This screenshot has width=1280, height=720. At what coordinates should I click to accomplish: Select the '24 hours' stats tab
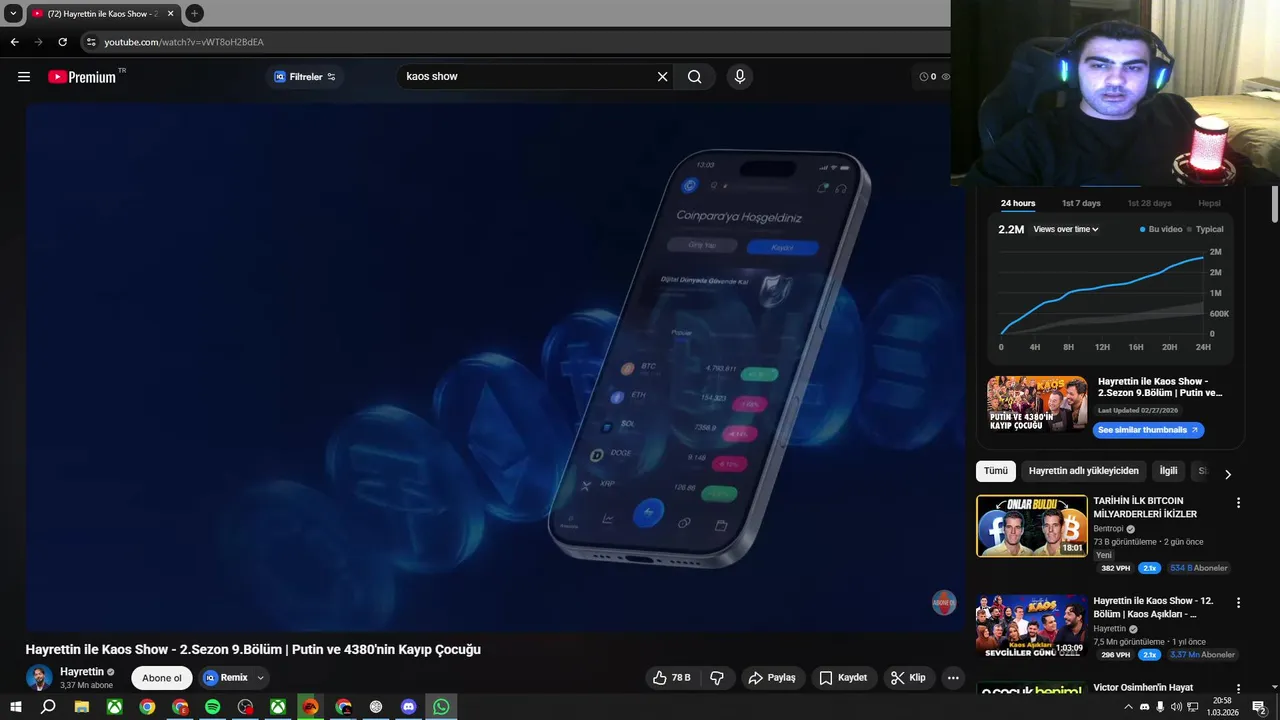(1018, 203)
